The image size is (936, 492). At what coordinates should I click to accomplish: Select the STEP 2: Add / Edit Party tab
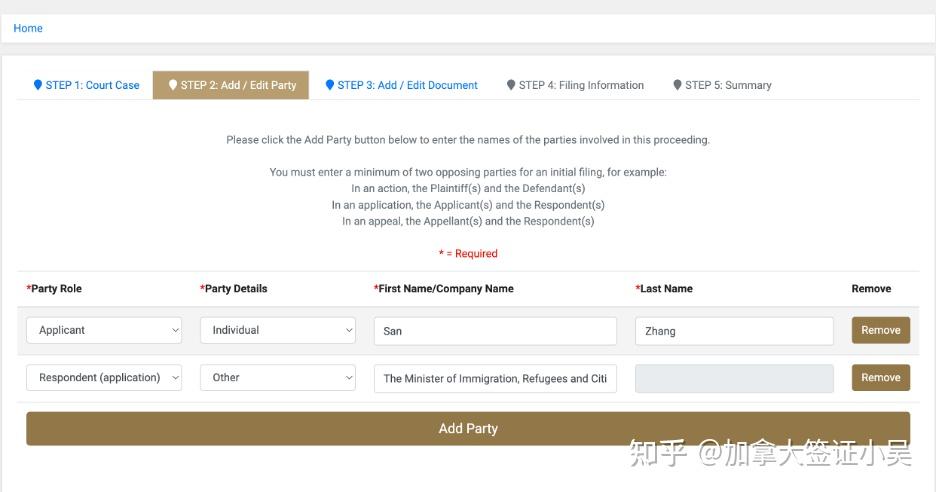[x=238, y=85]
